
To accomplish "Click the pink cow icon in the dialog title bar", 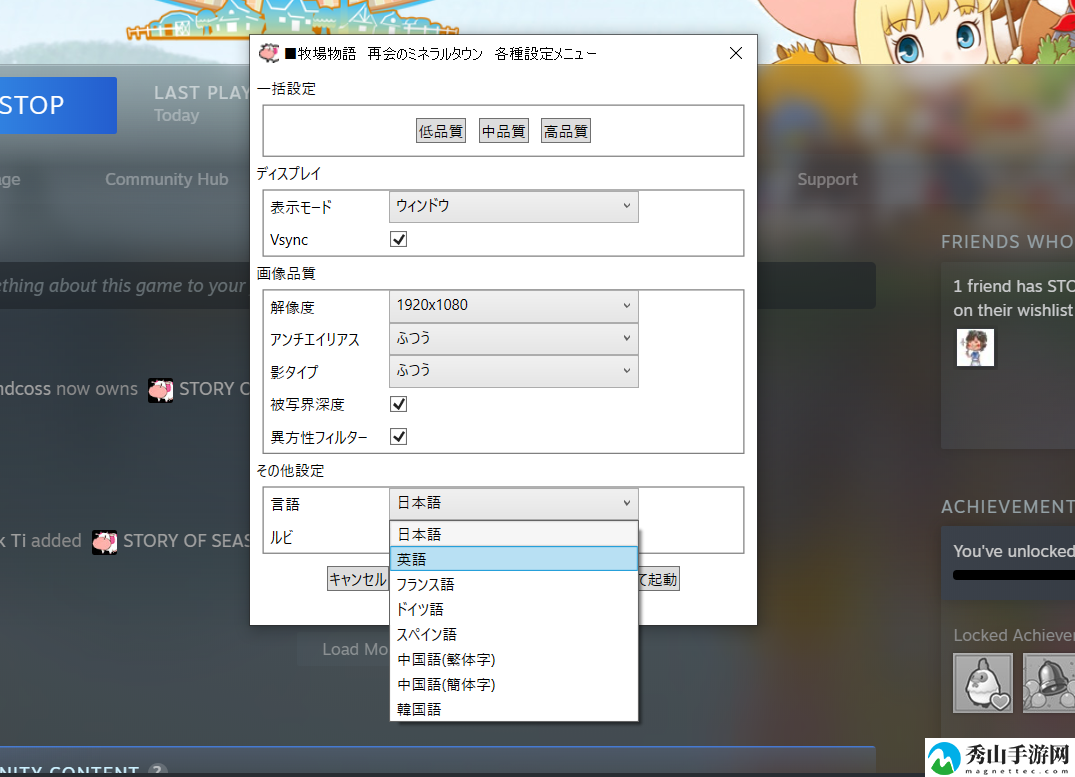I will 269,53.
